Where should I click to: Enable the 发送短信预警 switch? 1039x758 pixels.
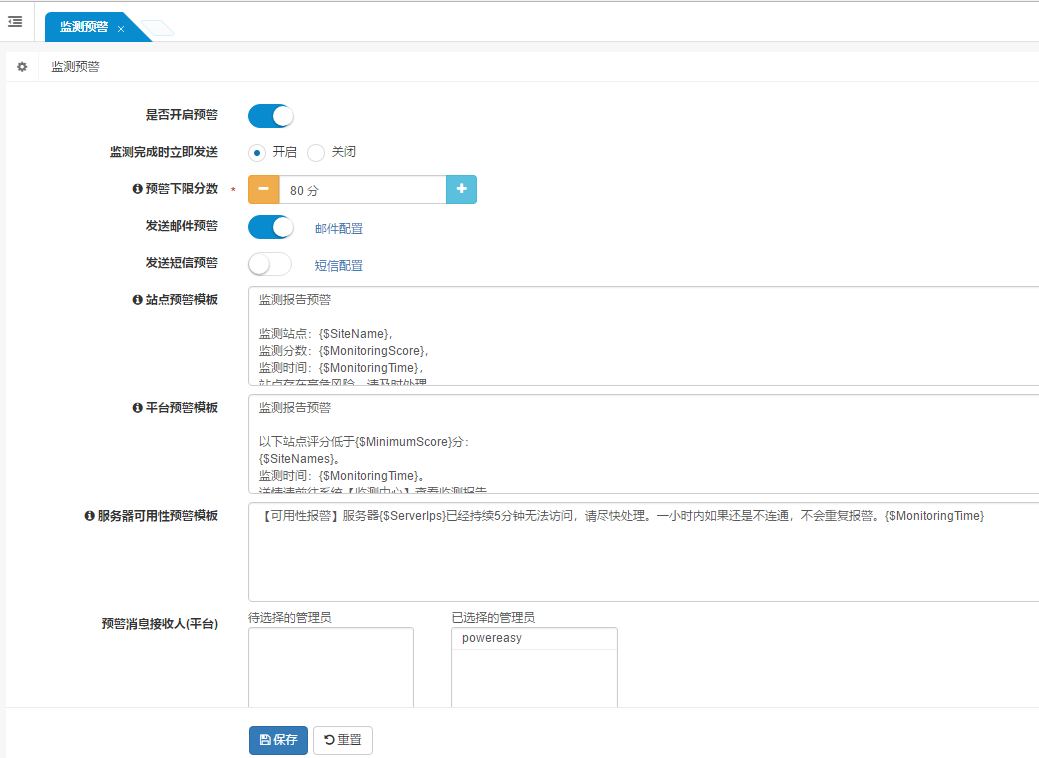click(270, 264)
